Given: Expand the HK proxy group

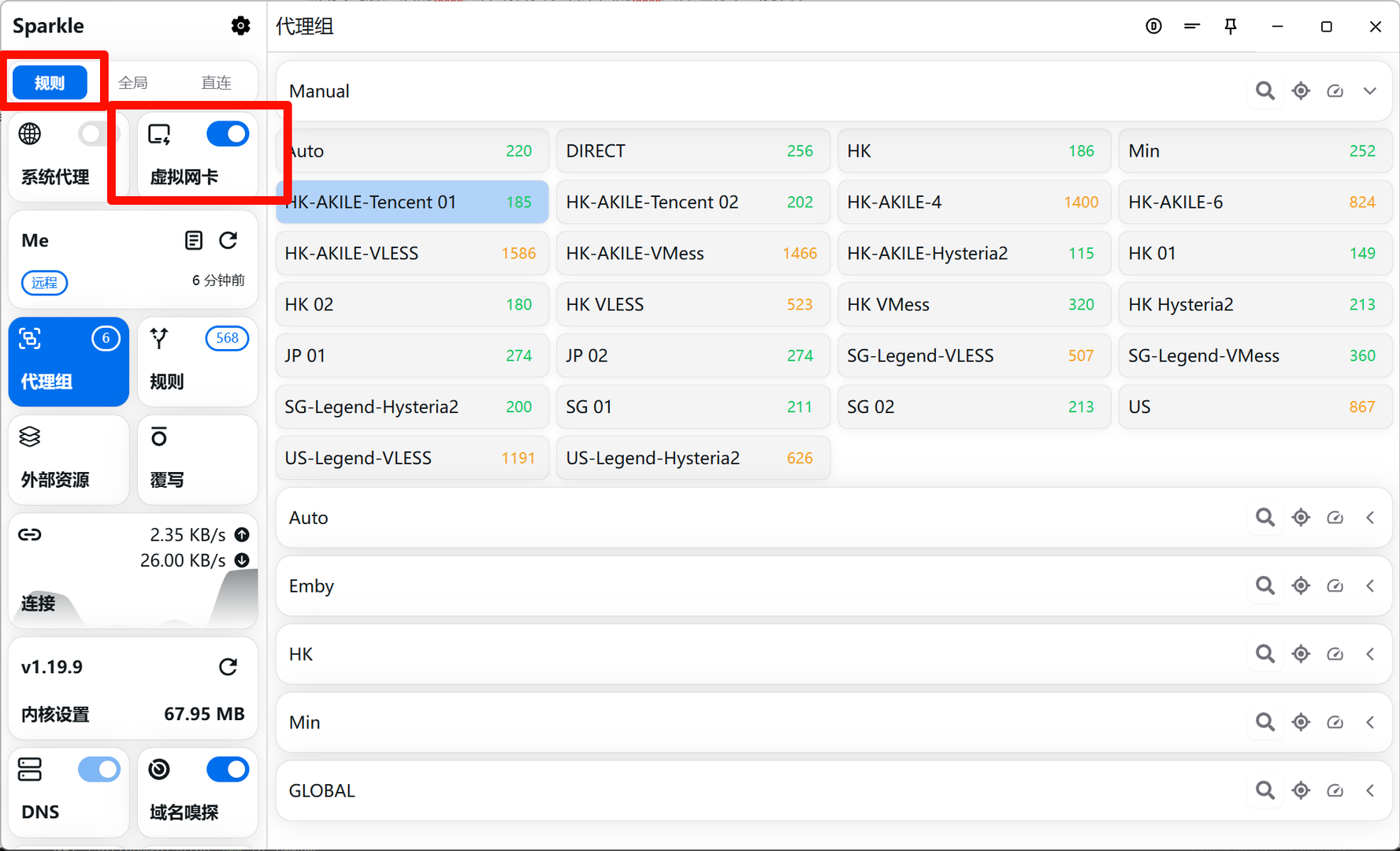Looking at the screenshot, I should pos(1370,654).
